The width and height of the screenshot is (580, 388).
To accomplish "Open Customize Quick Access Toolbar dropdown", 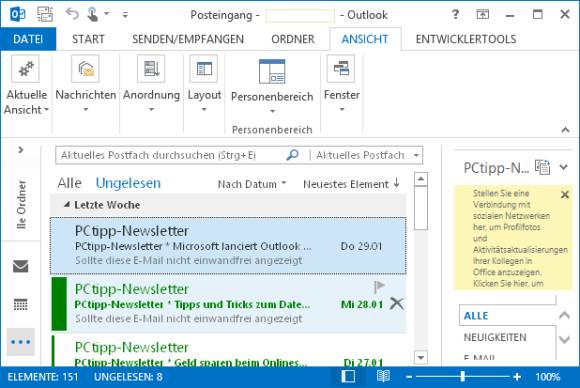I will coord(125,15).
